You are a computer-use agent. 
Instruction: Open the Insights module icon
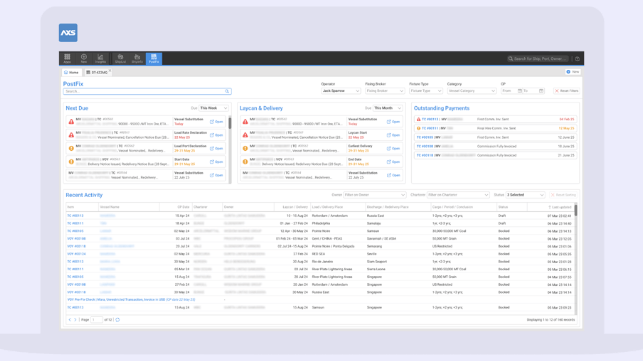(x=100, y=58)
